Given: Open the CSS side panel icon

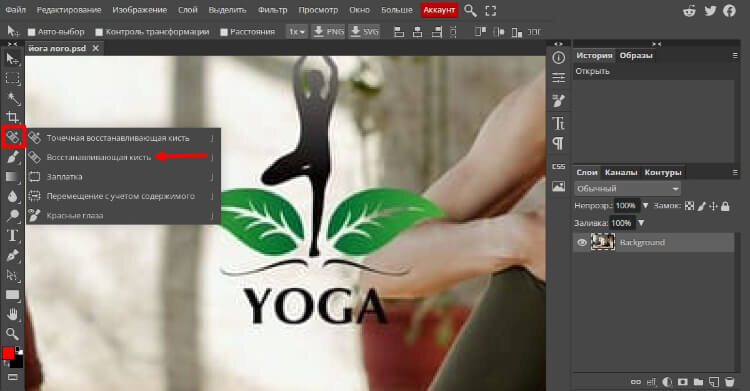Looking at the screenshot, I should click(x=558, y=166).
